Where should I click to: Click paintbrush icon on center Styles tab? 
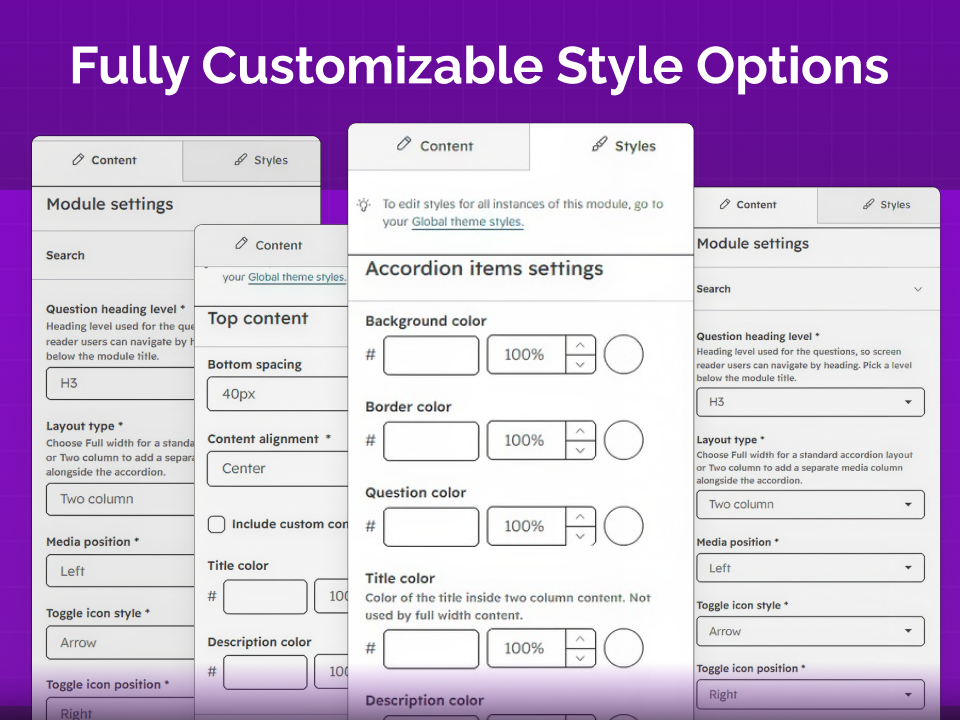[x=599, y=144]
